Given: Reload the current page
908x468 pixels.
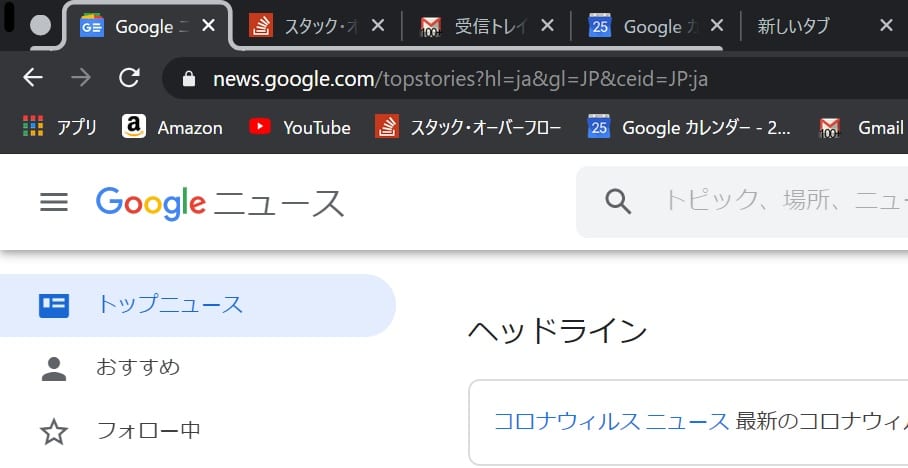Looking at the screenshot, I should tap(129, 78).
